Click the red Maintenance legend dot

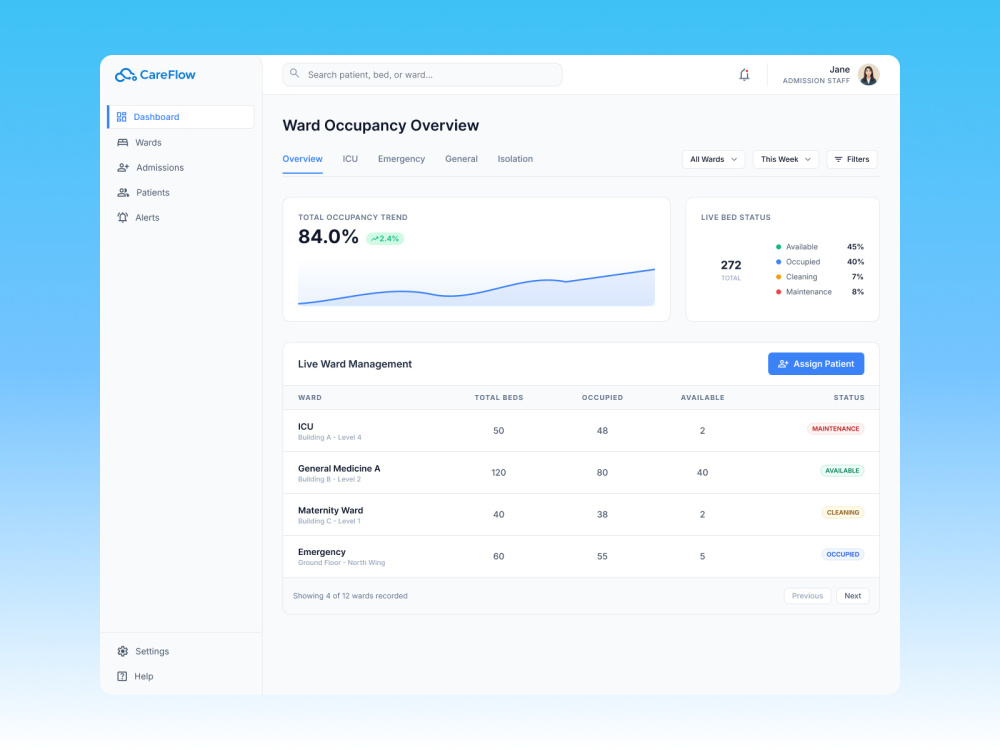point(778,292)
